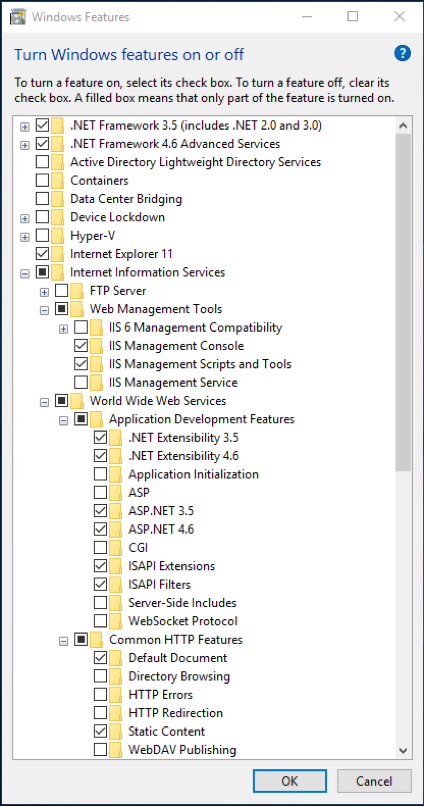Open the blue help question mark icon
Image resolution: width=424 pixels, height=806 pixels.
[x=402, y=53]
